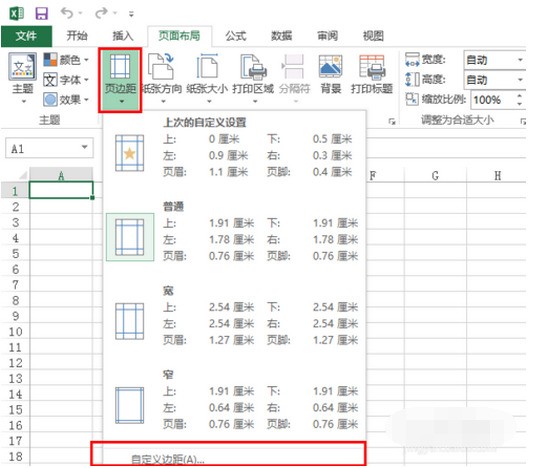The width and height of the screenshot is (543, 468).
Task: Click the 缩放比例 scale icon
Action: (412, 99)
